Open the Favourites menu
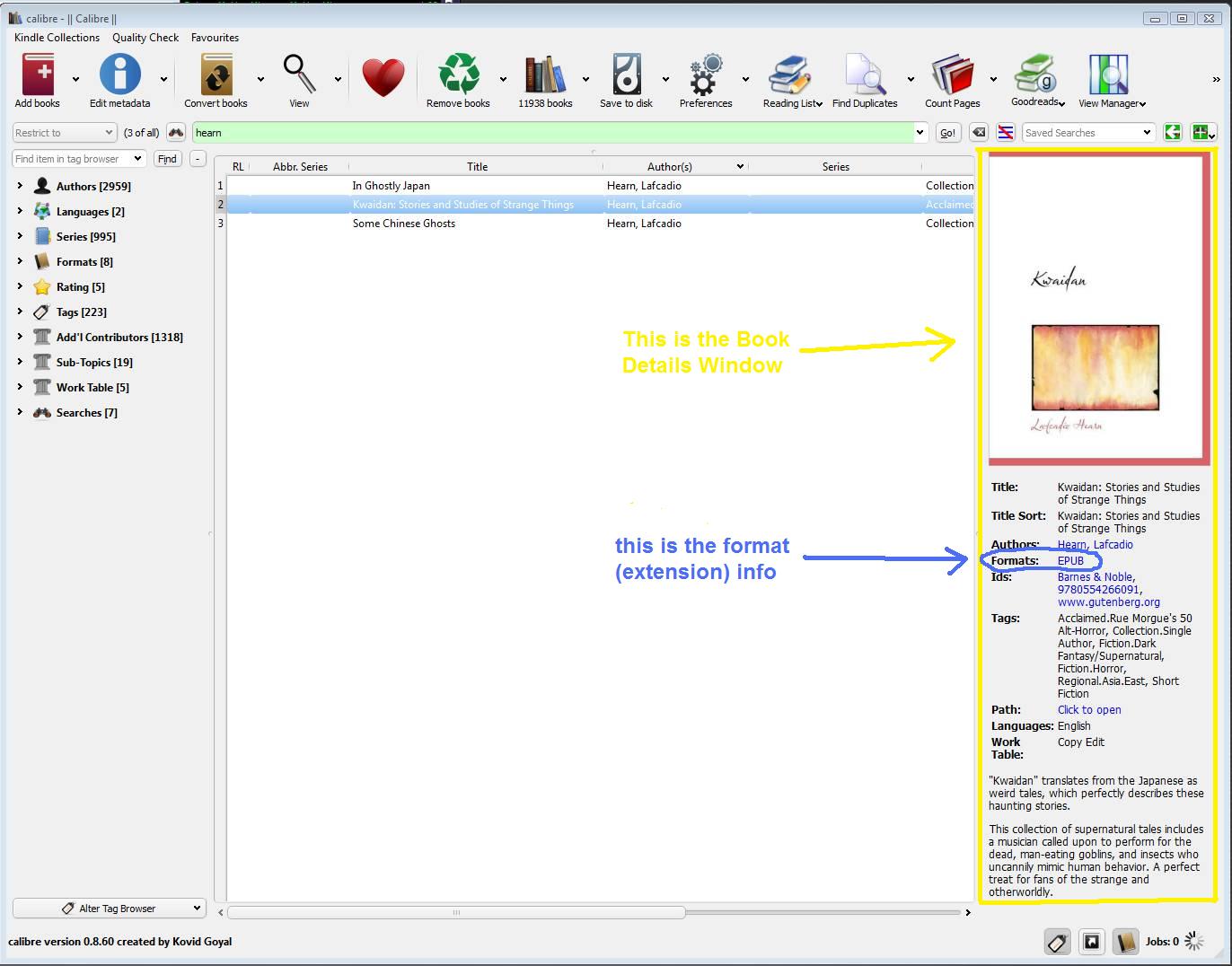The image size is (1232, 966). (215, 38)
